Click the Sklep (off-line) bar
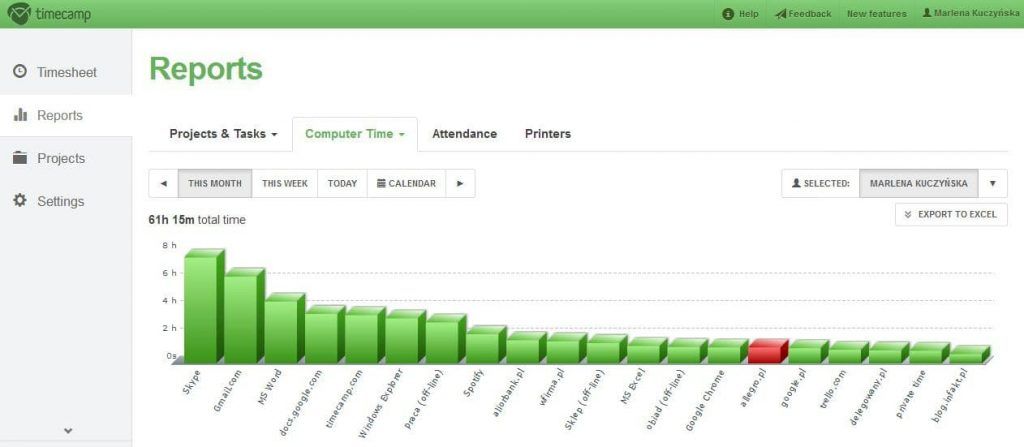Image resolution: width=1024 pixels, height=447 pixels. pos(607,349)
